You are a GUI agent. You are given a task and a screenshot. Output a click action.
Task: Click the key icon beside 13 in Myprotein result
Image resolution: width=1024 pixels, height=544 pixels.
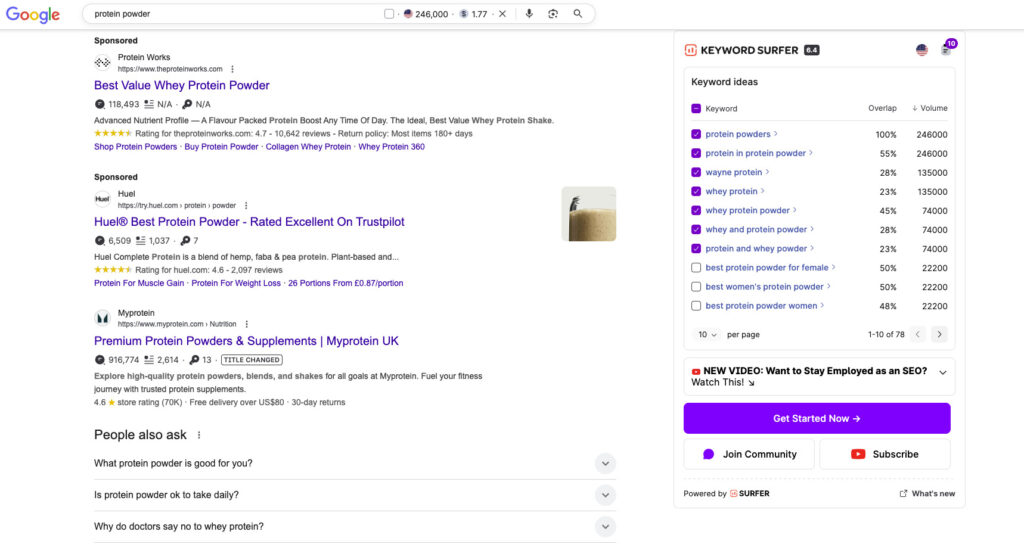coord(194,360)
